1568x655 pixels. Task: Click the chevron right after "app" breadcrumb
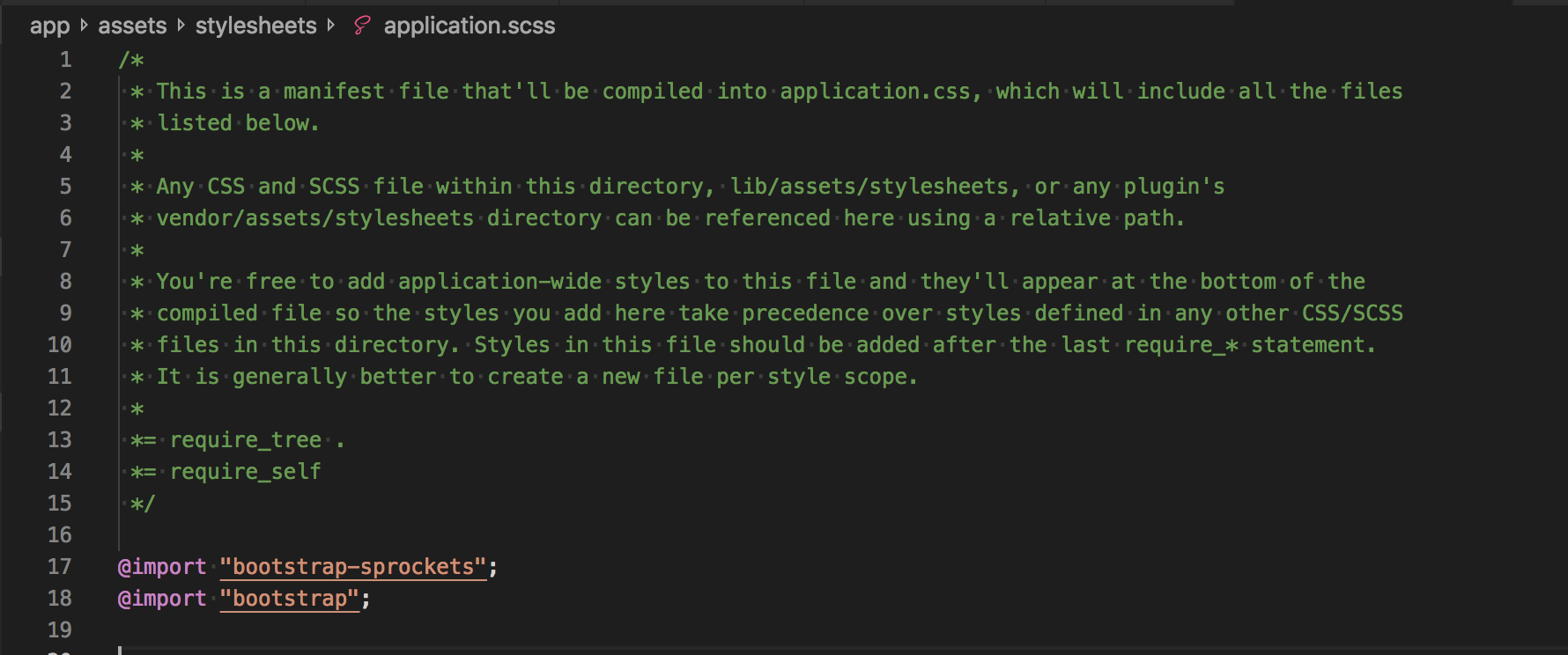(x=84, y=26)
